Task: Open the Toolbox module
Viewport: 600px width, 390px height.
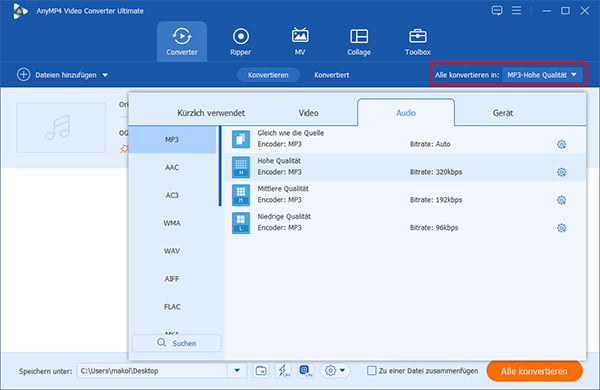Action: pyautogui.click(x=418, y=41)
